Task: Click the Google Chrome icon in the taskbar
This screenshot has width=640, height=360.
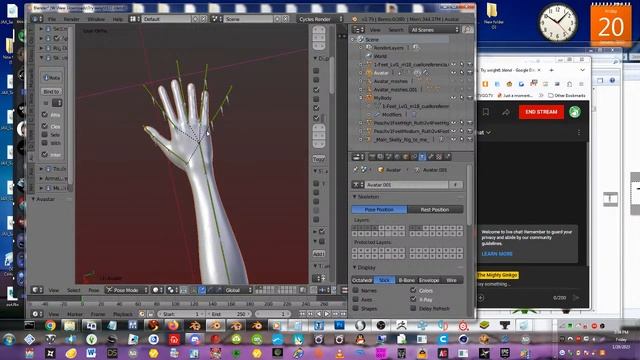Action: 50,325
